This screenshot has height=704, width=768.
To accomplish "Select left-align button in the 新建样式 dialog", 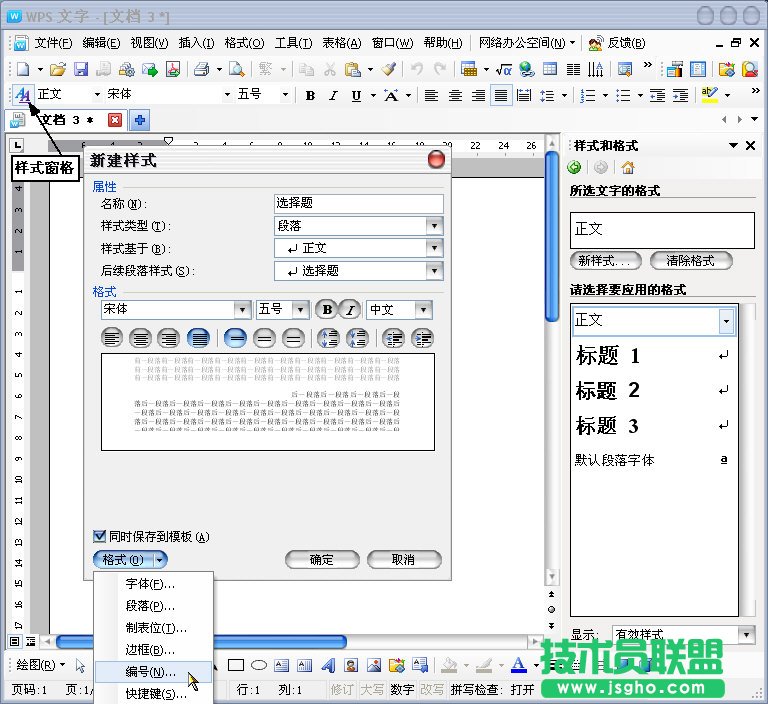I will tap(112, 338).
